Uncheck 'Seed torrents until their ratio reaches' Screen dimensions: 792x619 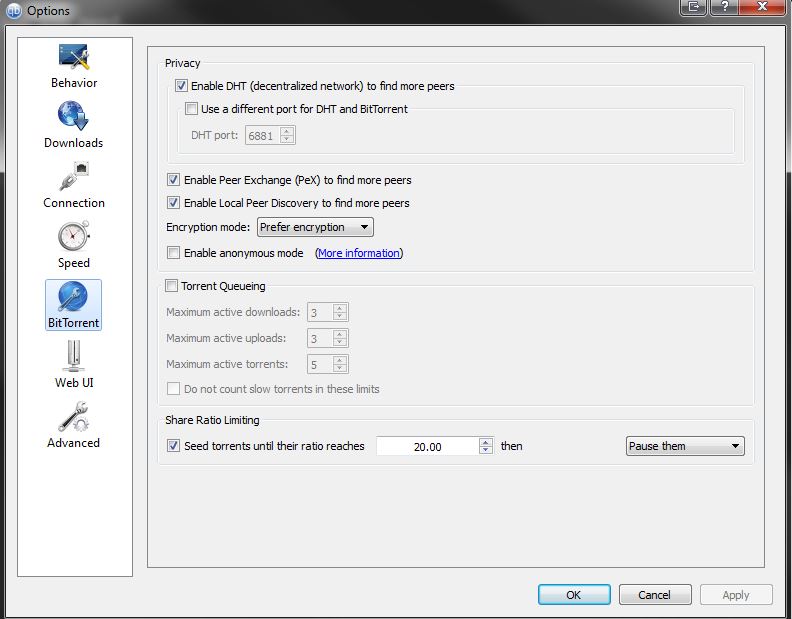click(173, 446)
